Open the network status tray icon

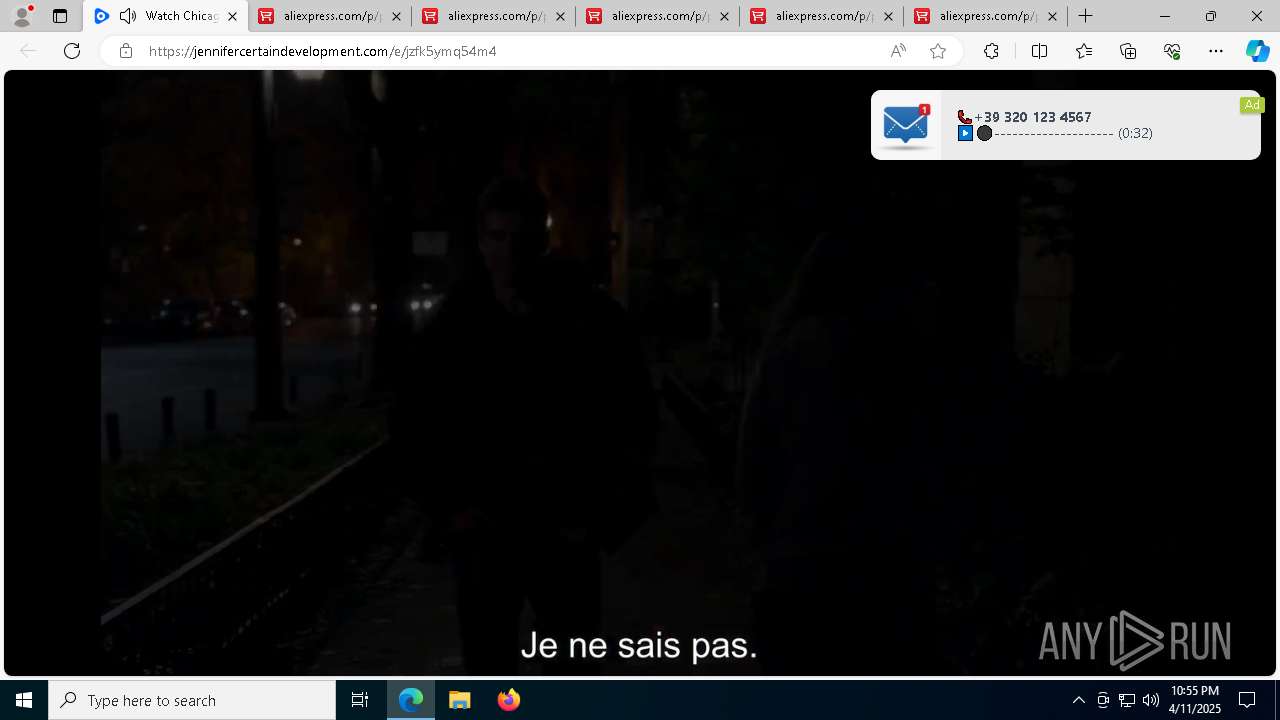[x=1127, y=700]
